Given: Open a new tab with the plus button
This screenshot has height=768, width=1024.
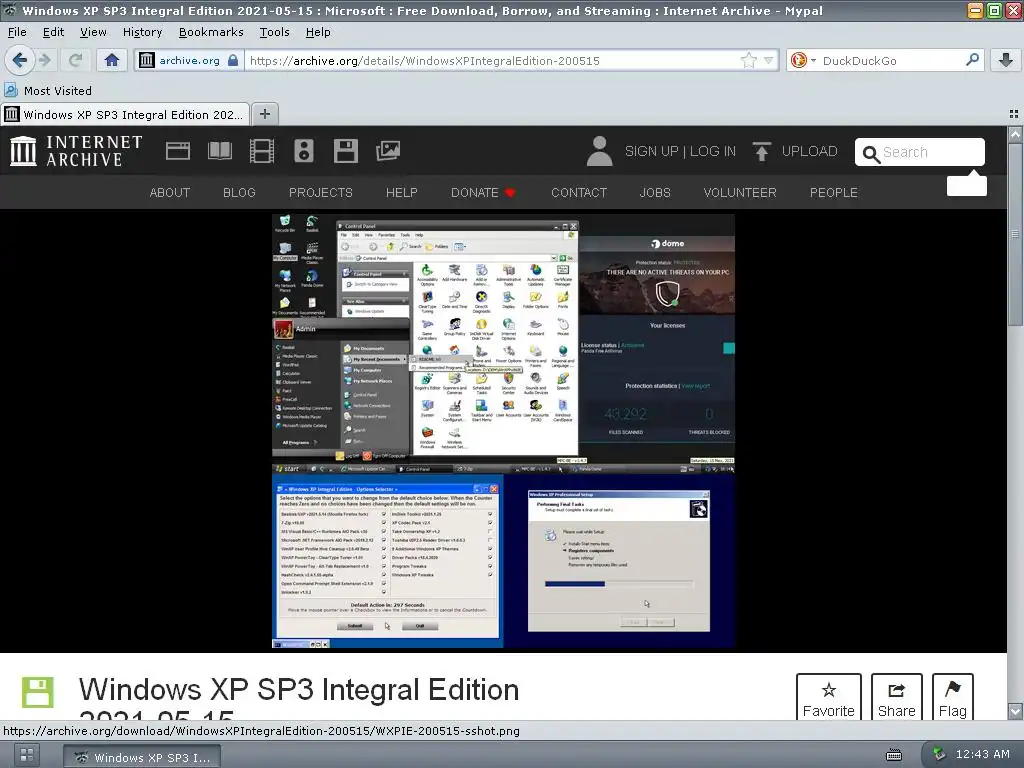Looking at the screenshot, I should tap(264, 114).
